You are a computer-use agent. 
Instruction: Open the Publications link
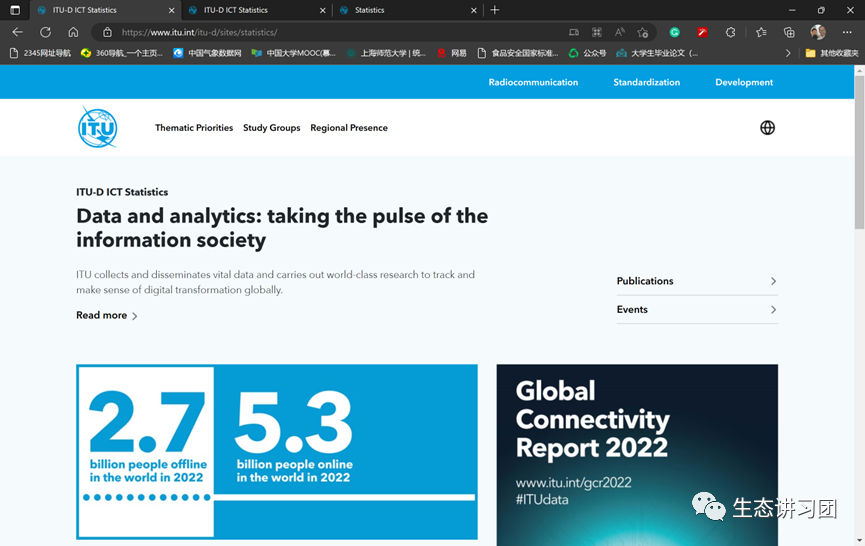click(x=697, y=281)
